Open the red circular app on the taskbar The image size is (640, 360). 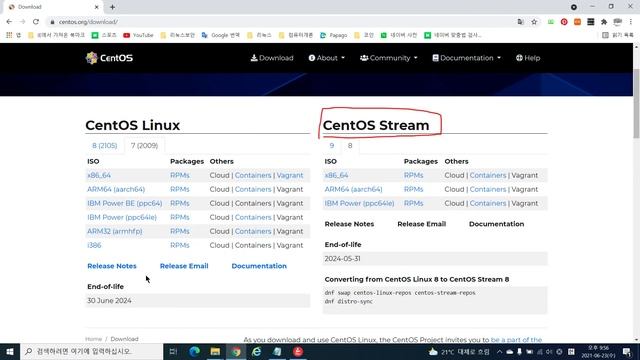coord(298,351)
